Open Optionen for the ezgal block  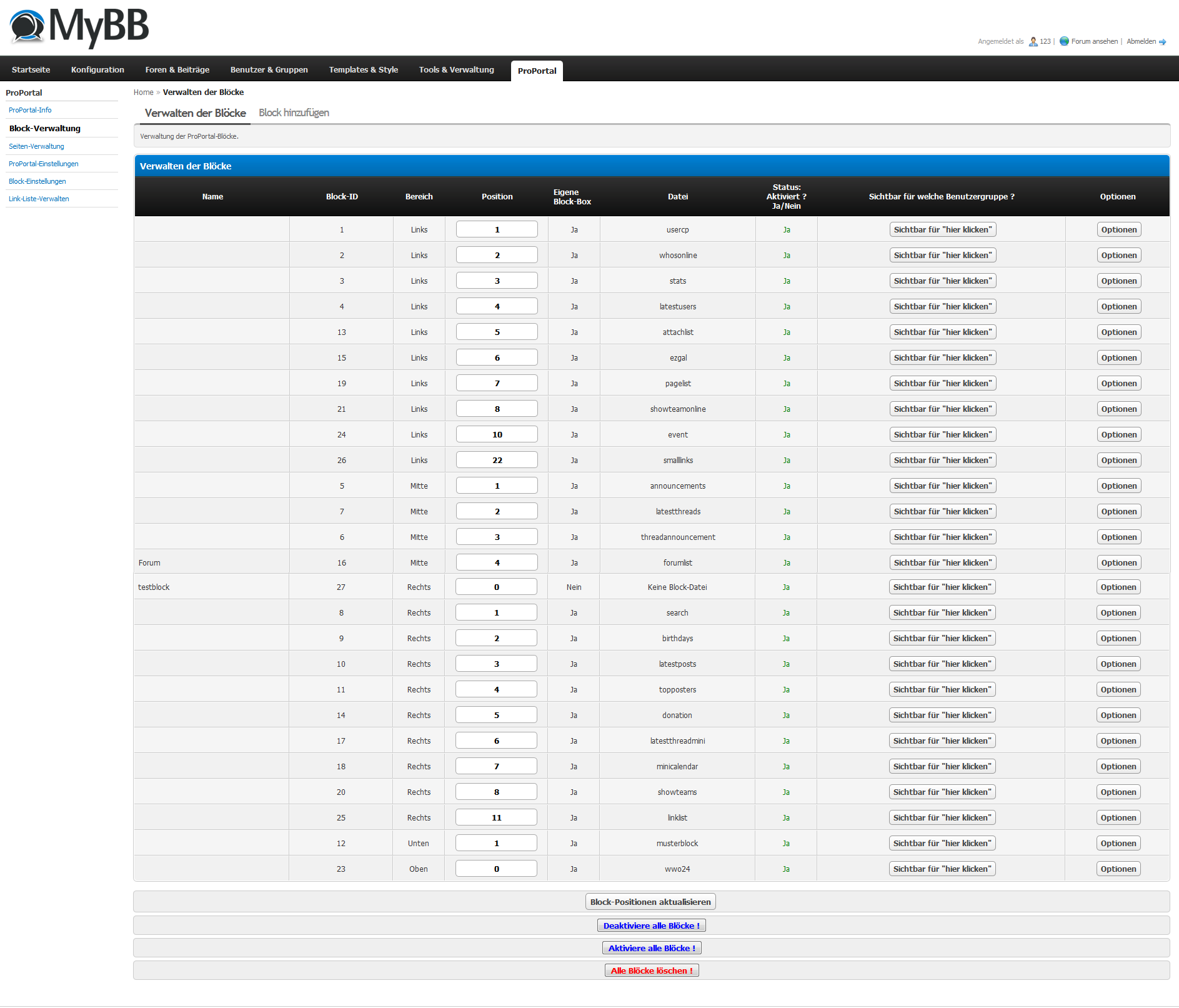tap(1119, 357)
